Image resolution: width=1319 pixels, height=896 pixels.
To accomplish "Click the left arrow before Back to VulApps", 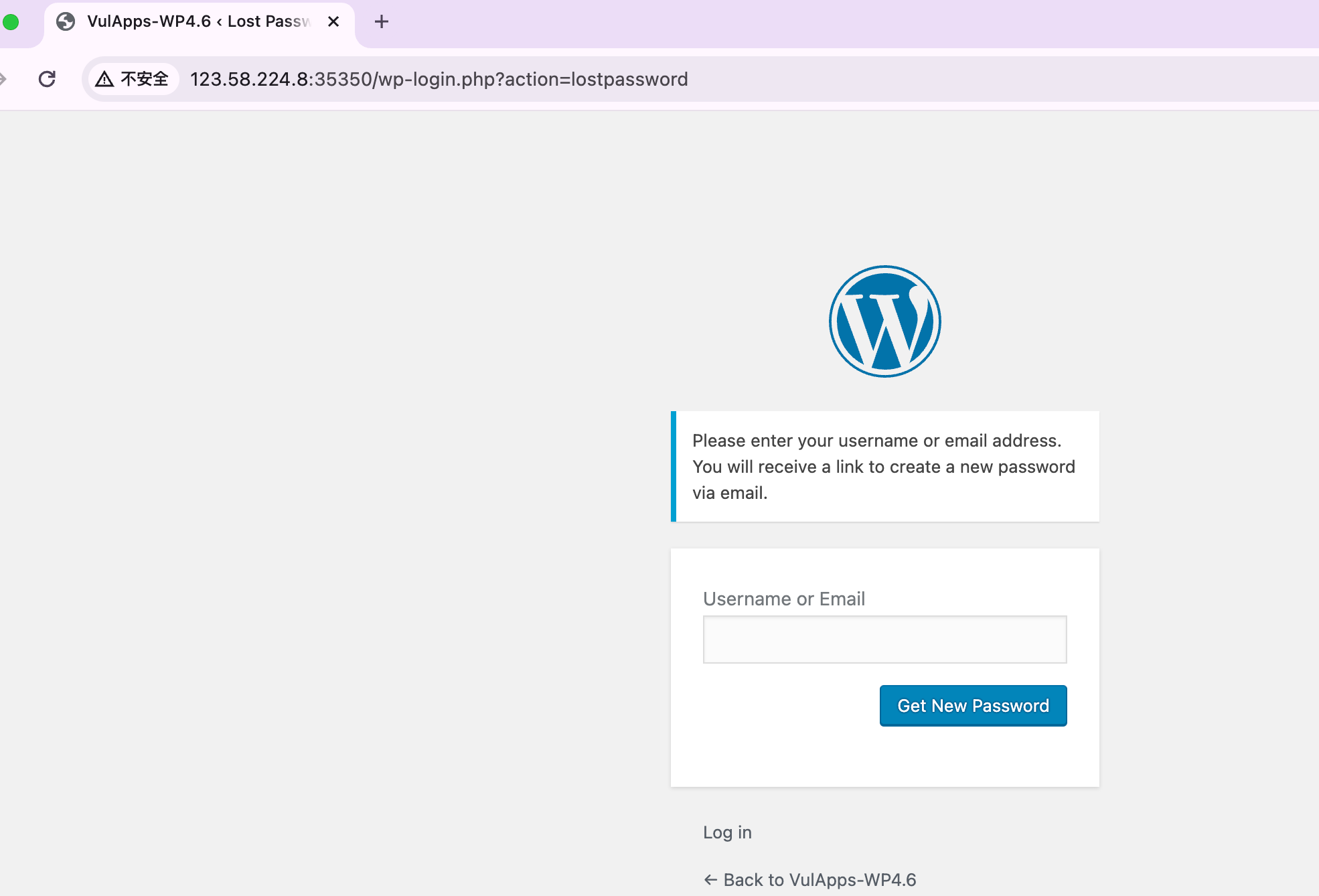I will 710,879.
